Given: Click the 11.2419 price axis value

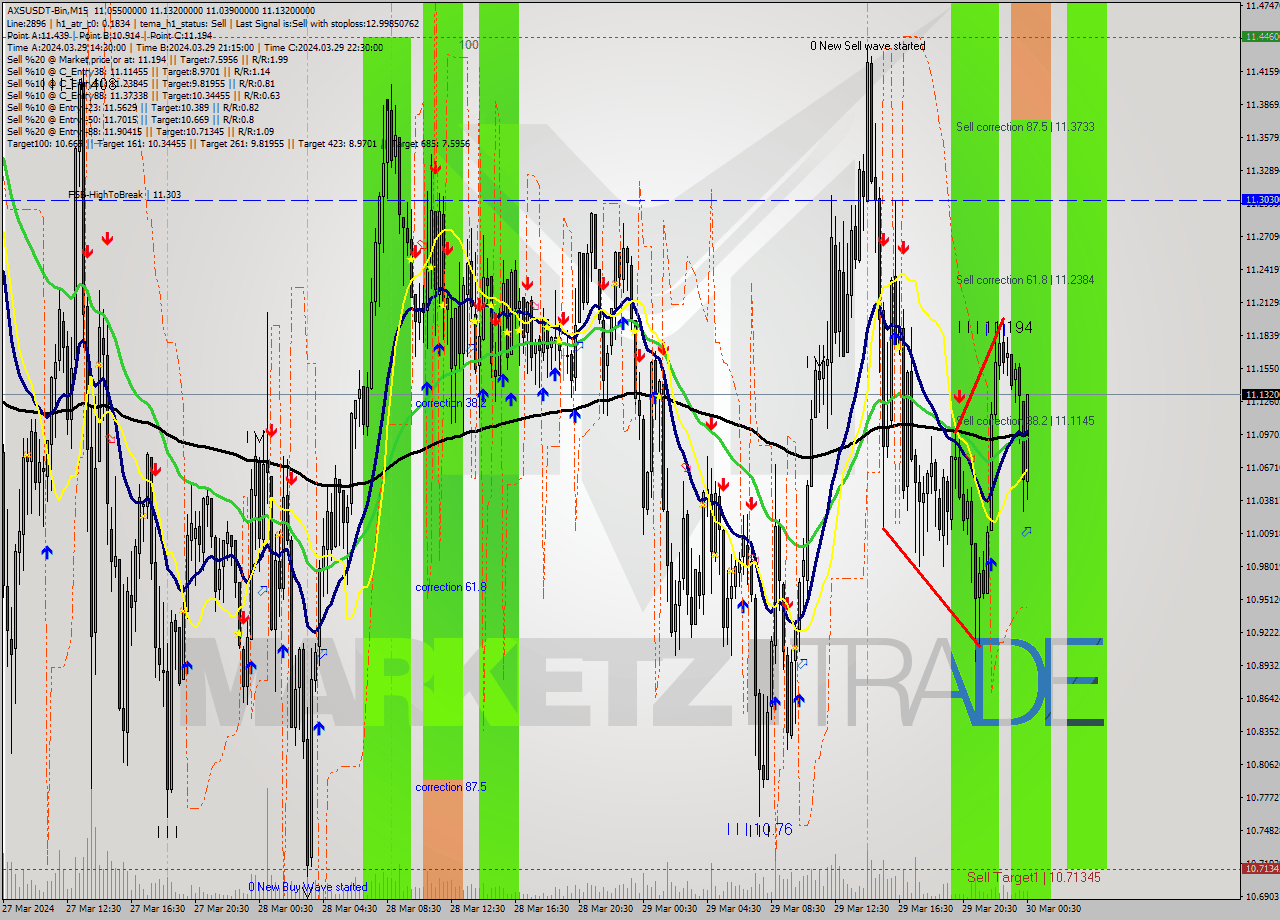Looking at the screenshot, I should point(1263,269).
